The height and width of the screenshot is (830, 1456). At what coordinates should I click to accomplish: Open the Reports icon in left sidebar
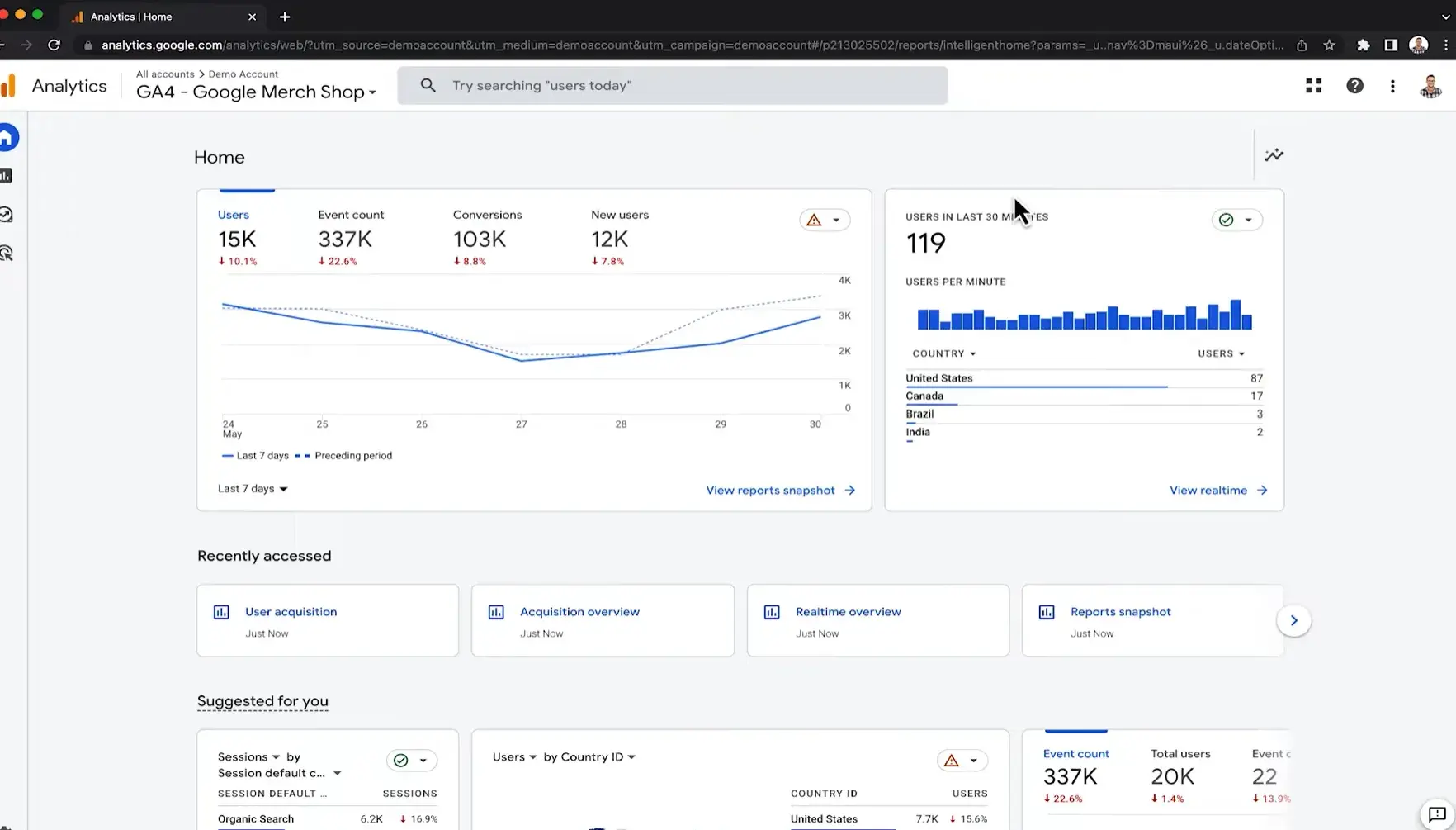(7, 176)
